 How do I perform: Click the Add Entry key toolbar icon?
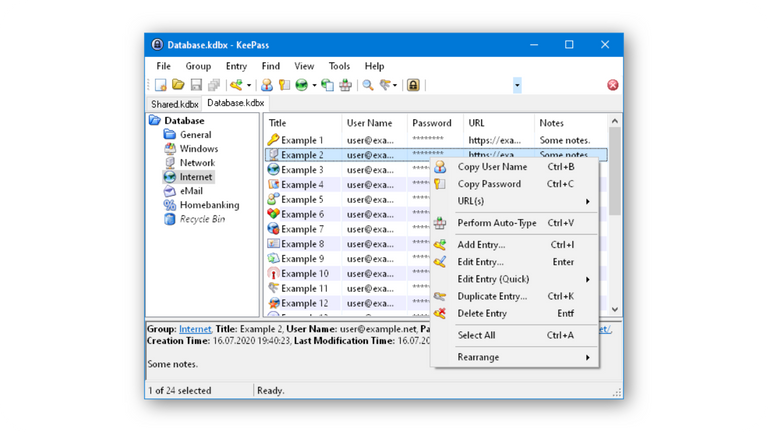click(237, 85)
